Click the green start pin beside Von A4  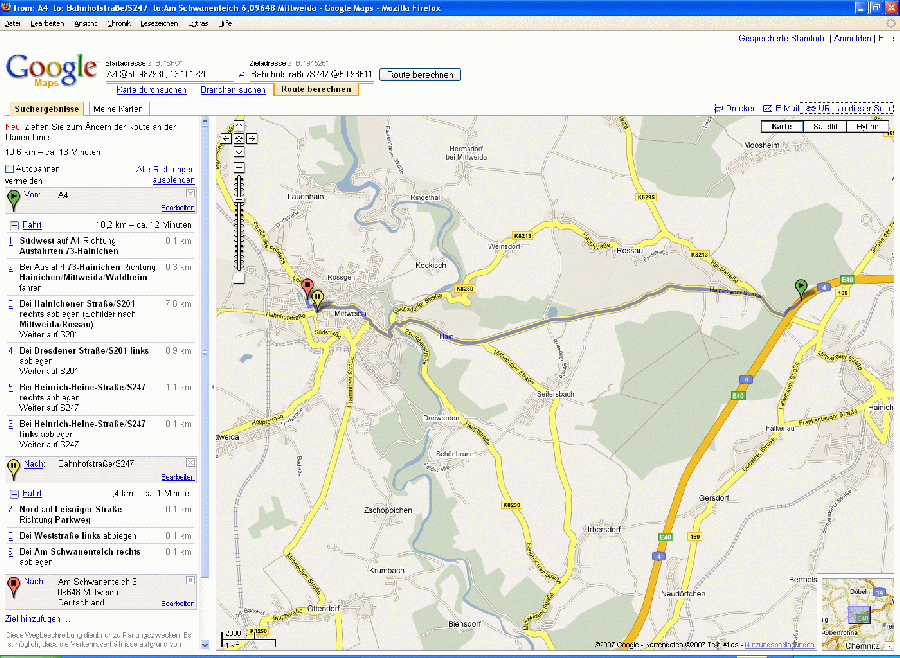coord(13,200)
